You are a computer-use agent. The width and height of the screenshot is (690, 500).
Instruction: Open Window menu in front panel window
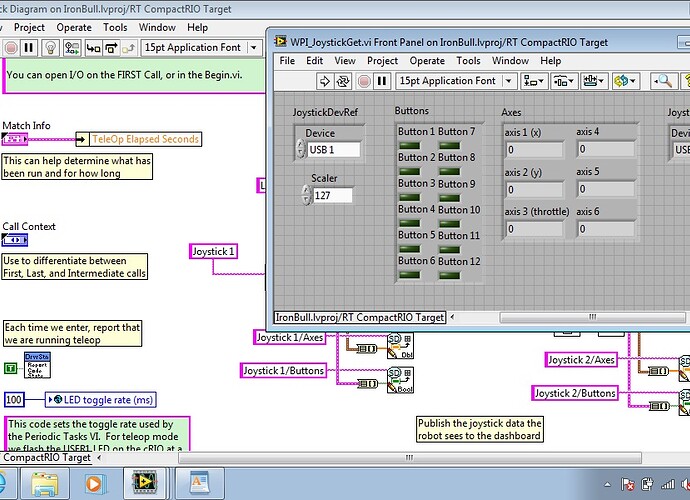point(510,61)
